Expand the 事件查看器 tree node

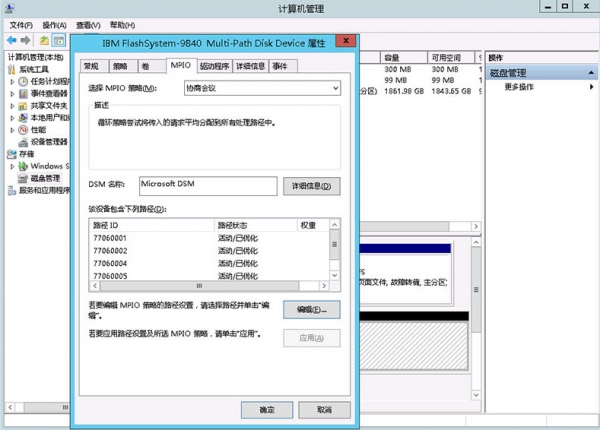click(x=12, y=94)
